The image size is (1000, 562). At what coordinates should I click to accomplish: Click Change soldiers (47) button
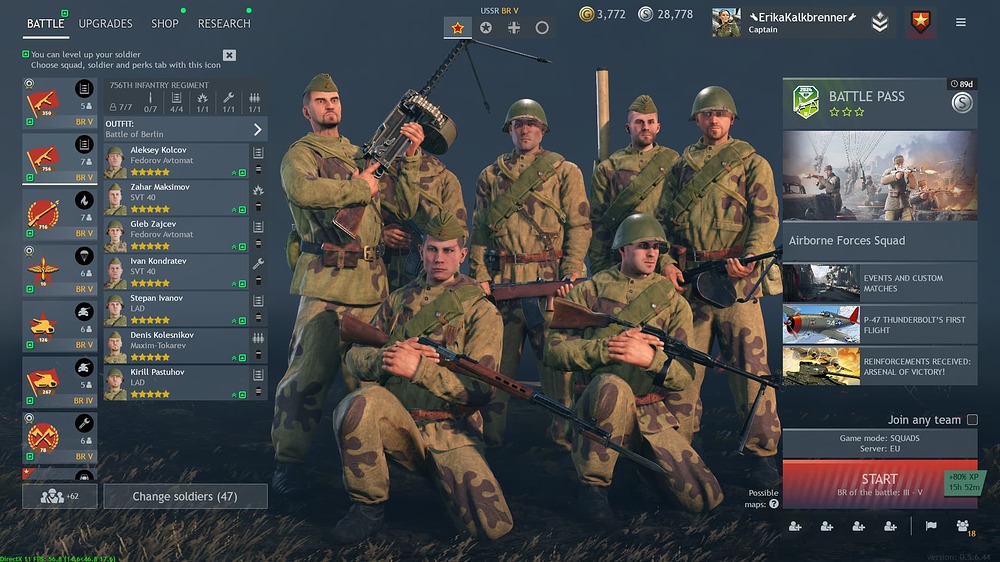pyautogui.click(x=185, y=496)
